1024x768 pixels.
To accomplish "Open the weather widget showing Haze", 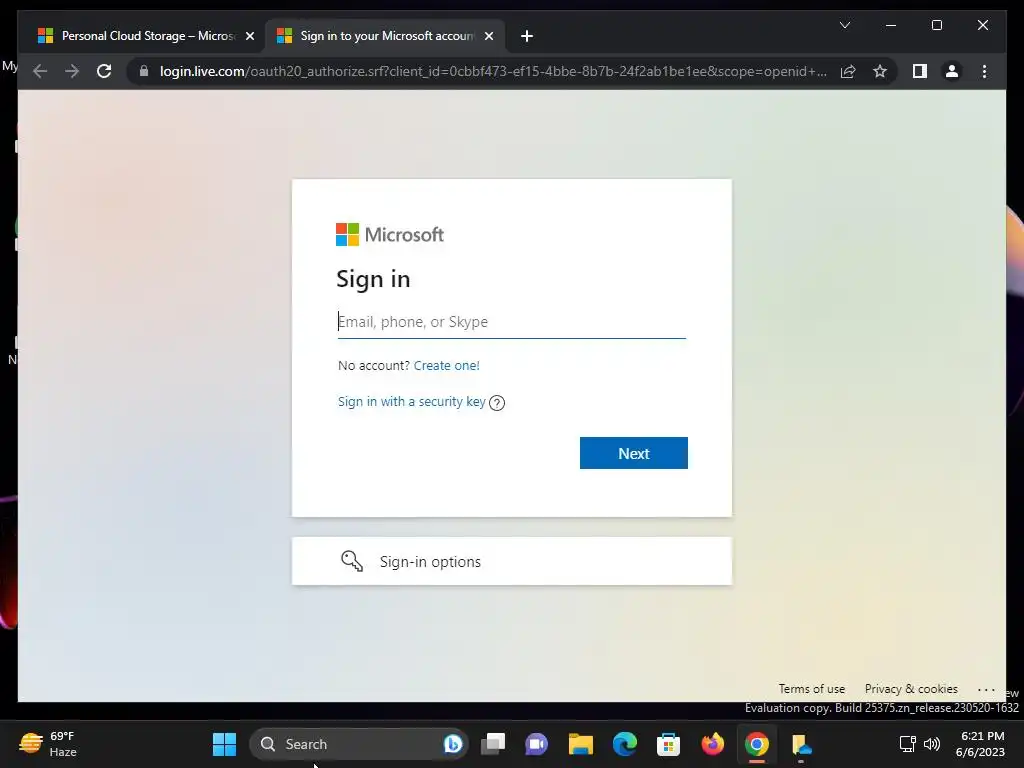I will point(48,744).
